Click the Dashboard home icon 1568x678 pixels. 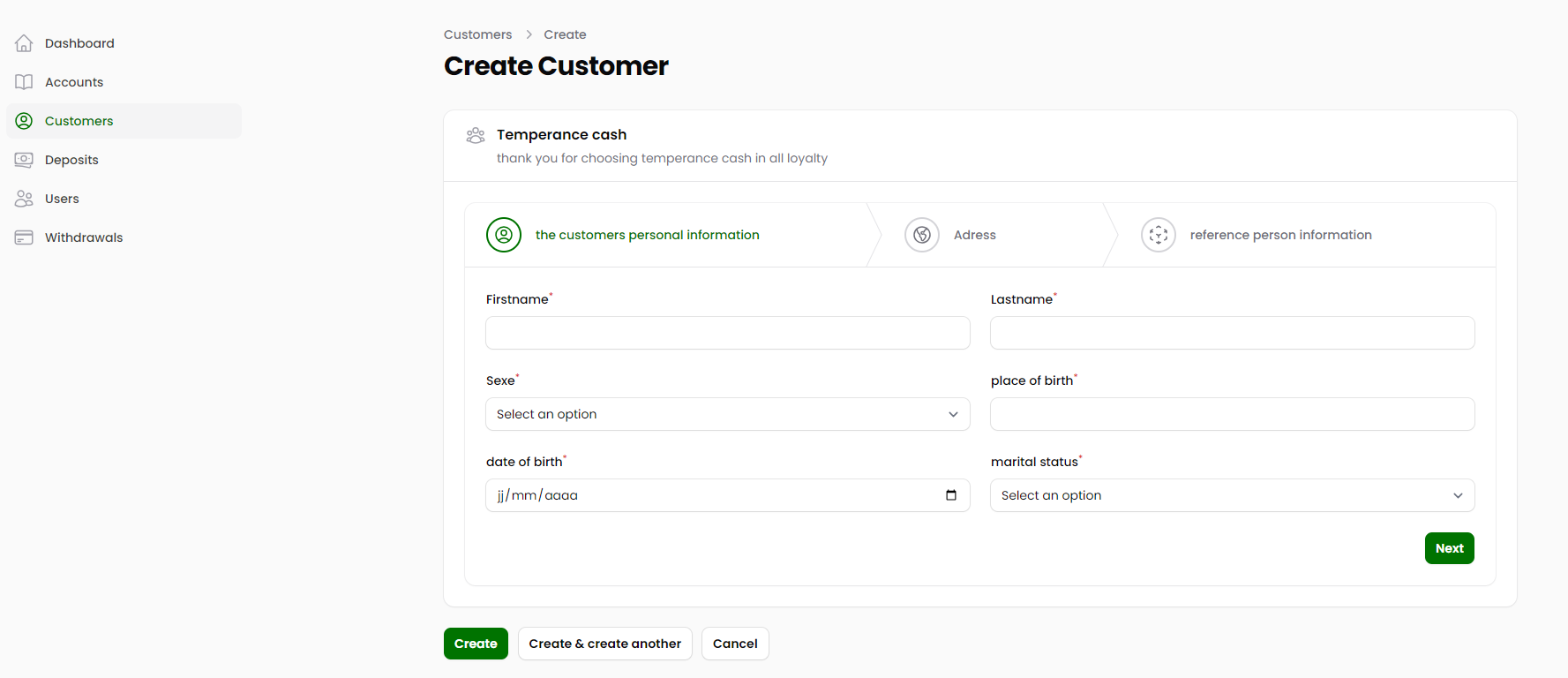[24, 43]
